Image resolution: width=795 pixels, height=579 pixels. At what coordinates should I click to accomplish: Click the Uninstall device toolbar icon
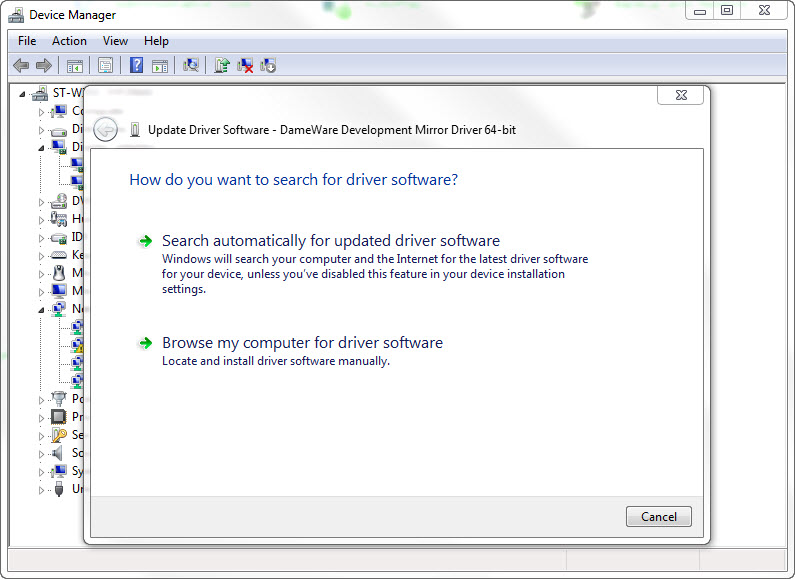pyautogui.click(x=245, y=66)
